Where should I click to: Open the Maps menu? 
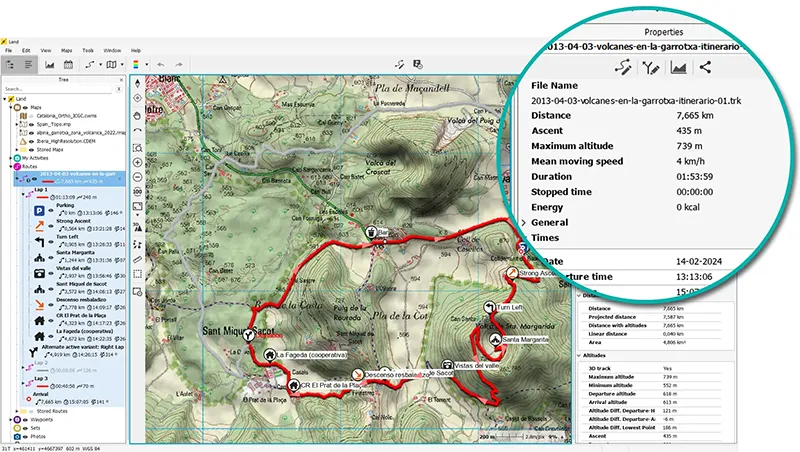tap(66, 50)
